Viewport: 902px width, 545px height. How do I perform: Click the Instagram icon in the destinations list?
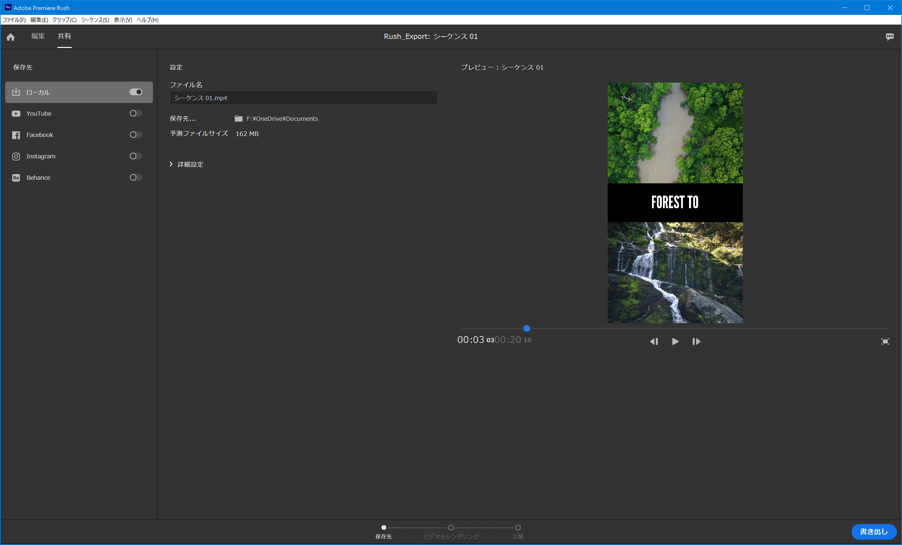pyautogui.click(x=16, y=157)
